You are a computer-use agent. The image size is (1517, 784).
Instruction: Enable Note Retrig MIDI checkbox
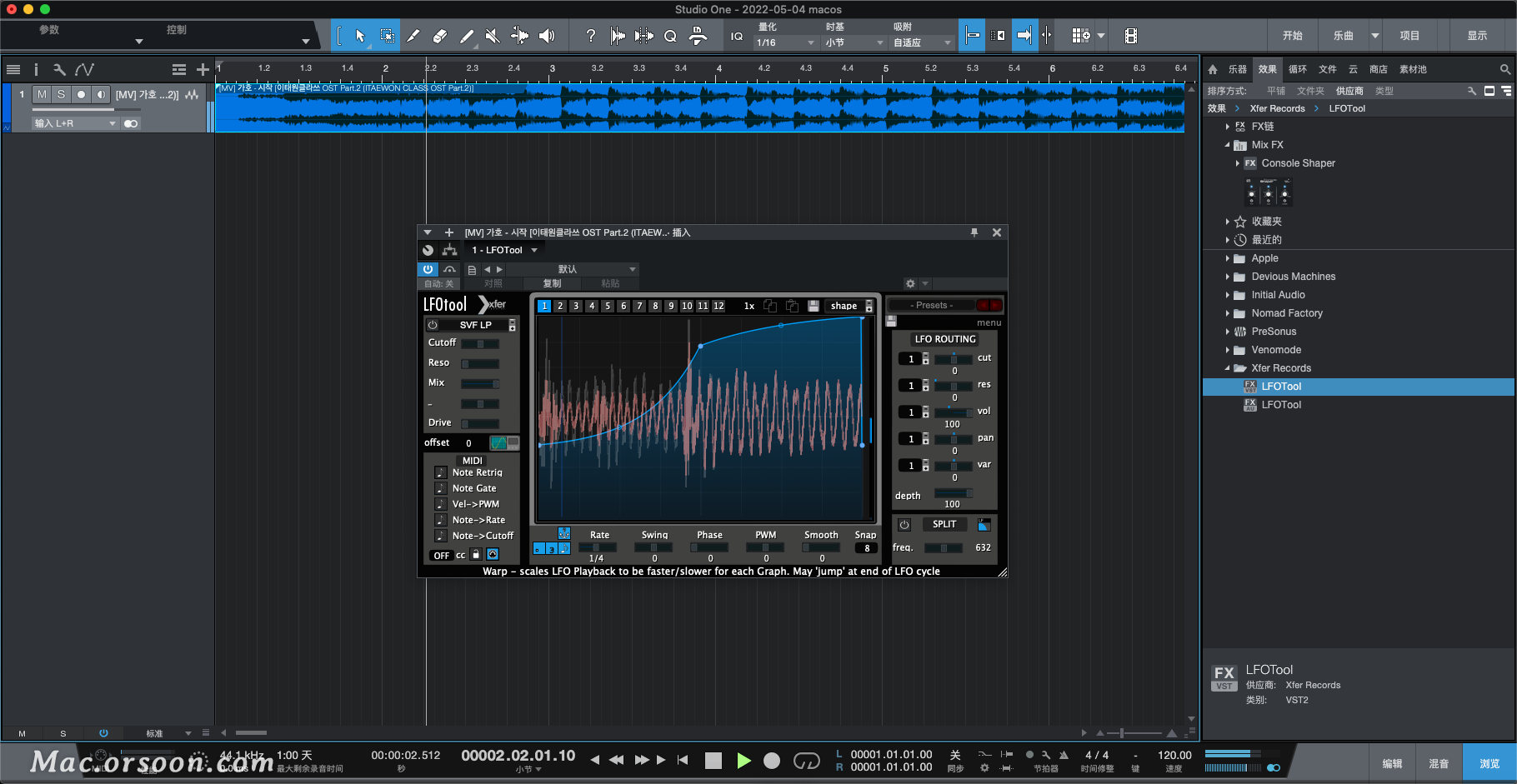(441, 472)
